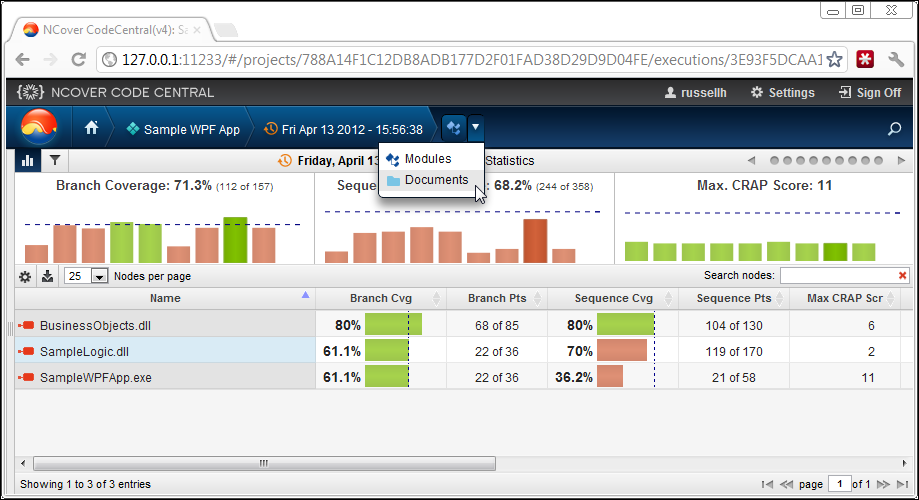Select the first chart pagination dot

tap(774, 161)
